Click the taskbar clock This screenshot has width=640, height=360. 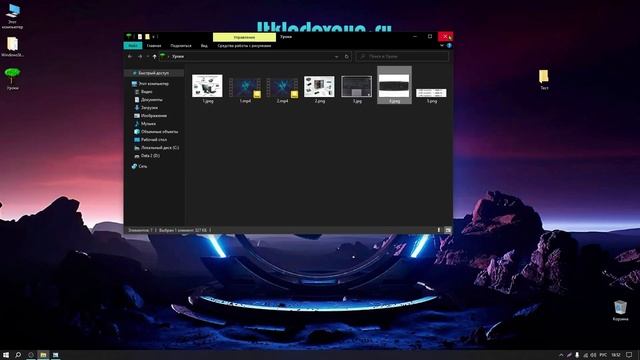pos(616,355)
